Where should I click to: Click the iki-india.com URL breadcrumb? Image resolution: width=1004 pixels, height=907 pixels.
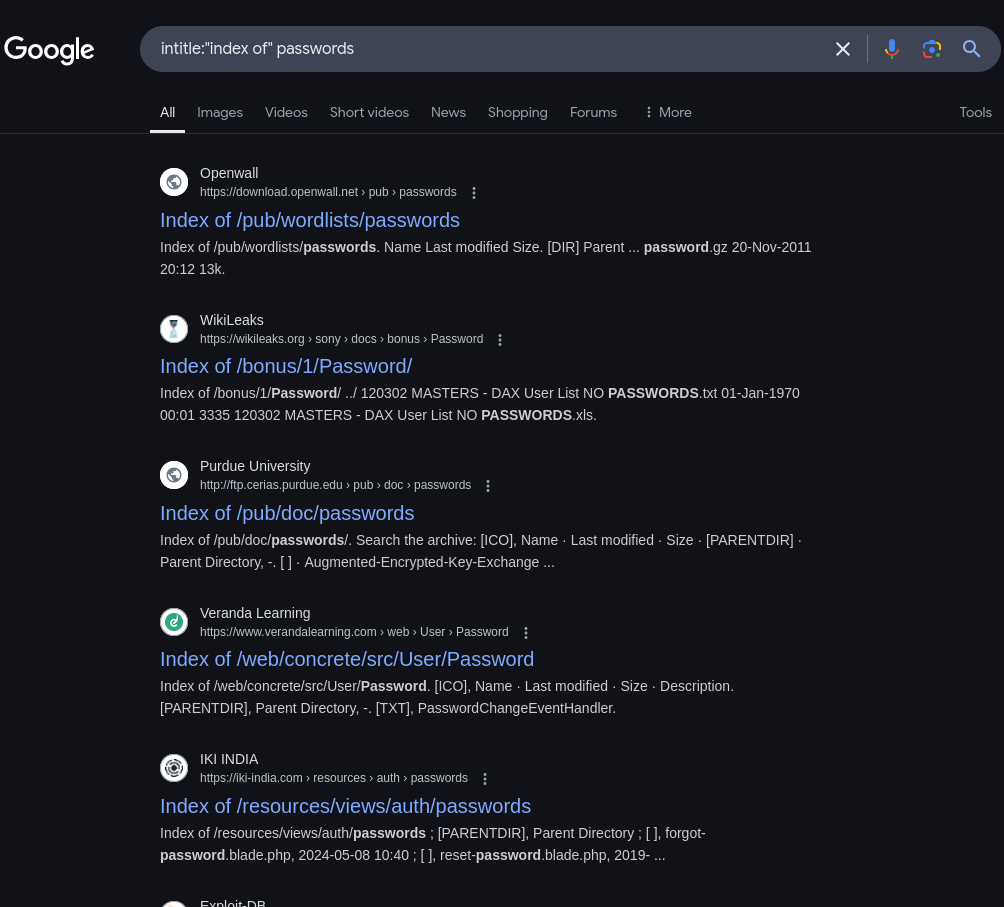(x=334, y=778)
